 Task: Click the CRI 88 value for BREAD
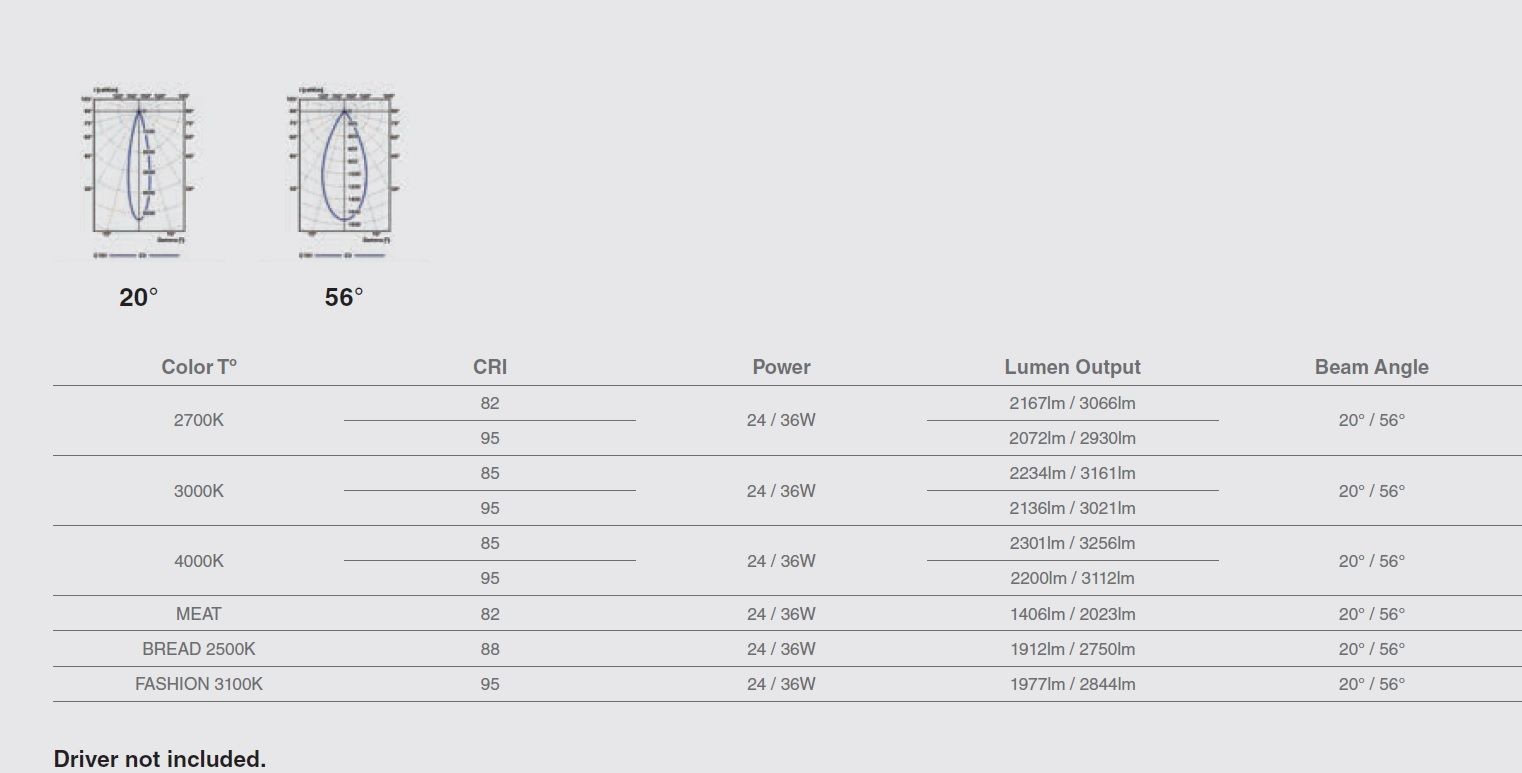click(490, 649)
